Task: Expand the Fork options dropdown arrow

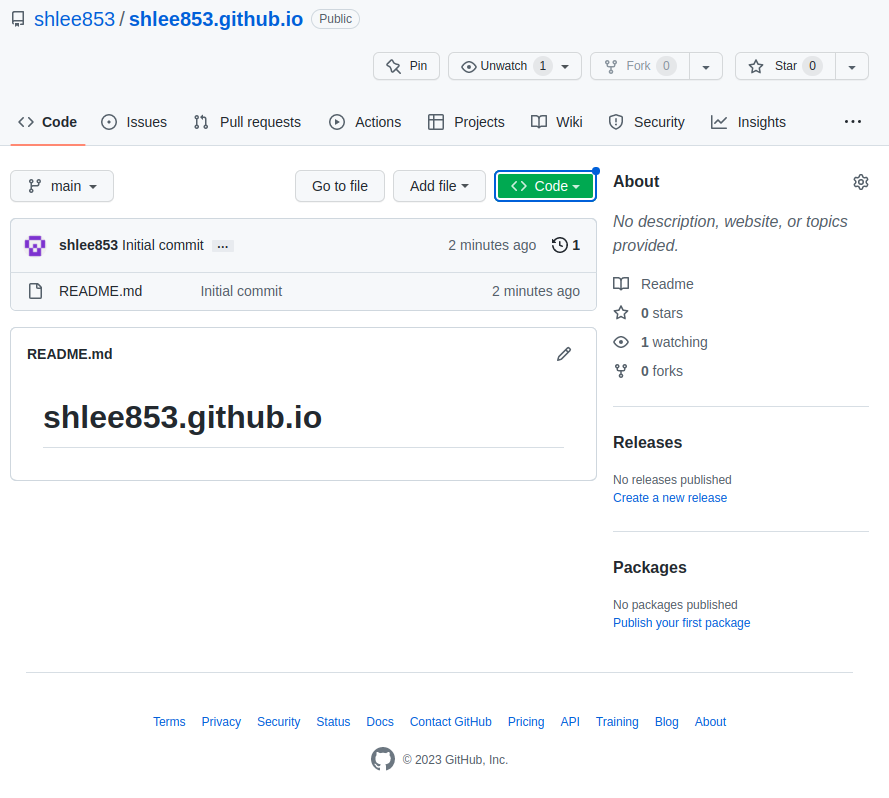Action: [x=706, y=66]
